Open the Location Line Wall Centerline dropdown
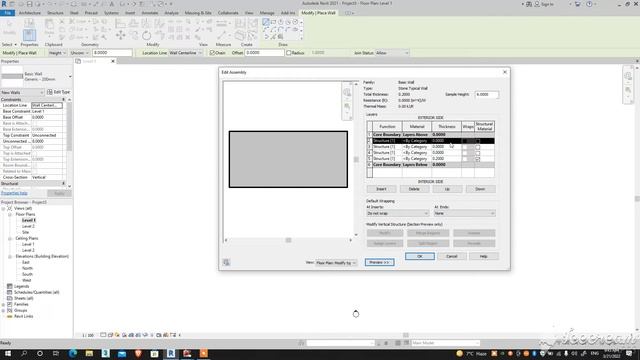 (186, 53)
